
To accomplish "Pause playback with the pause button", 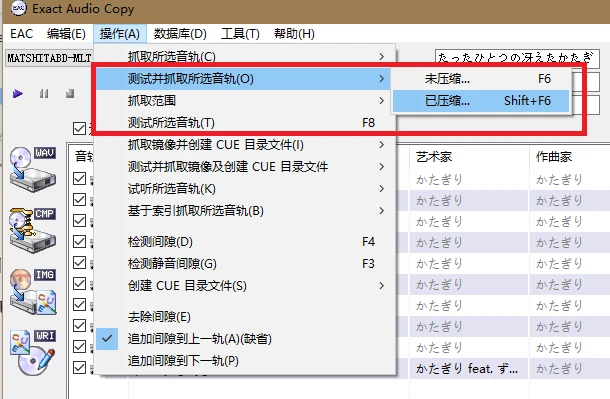I will click(x=44, y=94).
